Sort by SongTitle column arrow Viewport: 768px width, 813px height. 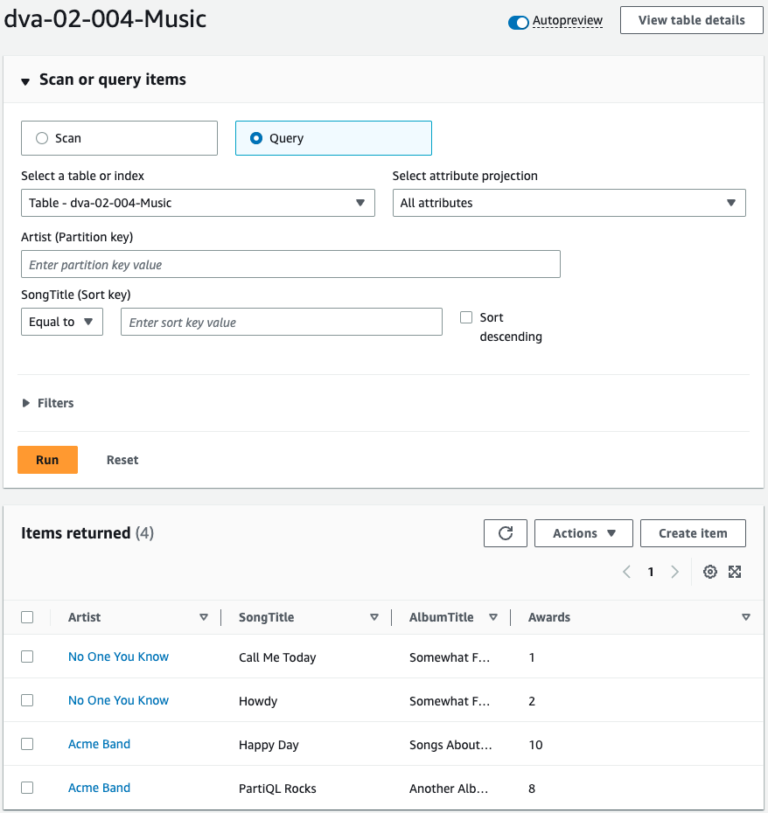[374, 617]
